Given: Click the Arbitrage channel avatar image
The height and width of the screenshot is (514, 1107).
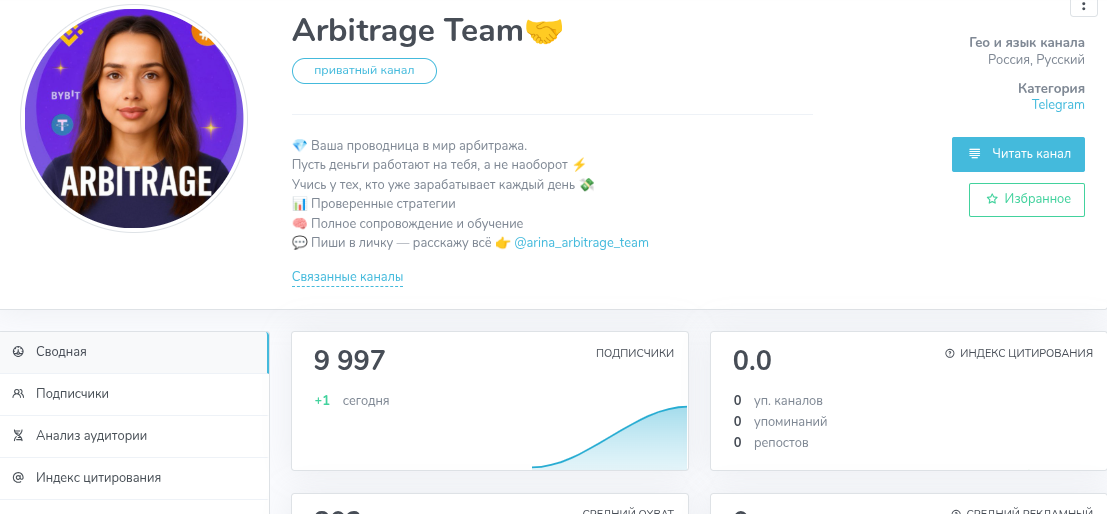Looking at the screenshot, I should 134,119.
